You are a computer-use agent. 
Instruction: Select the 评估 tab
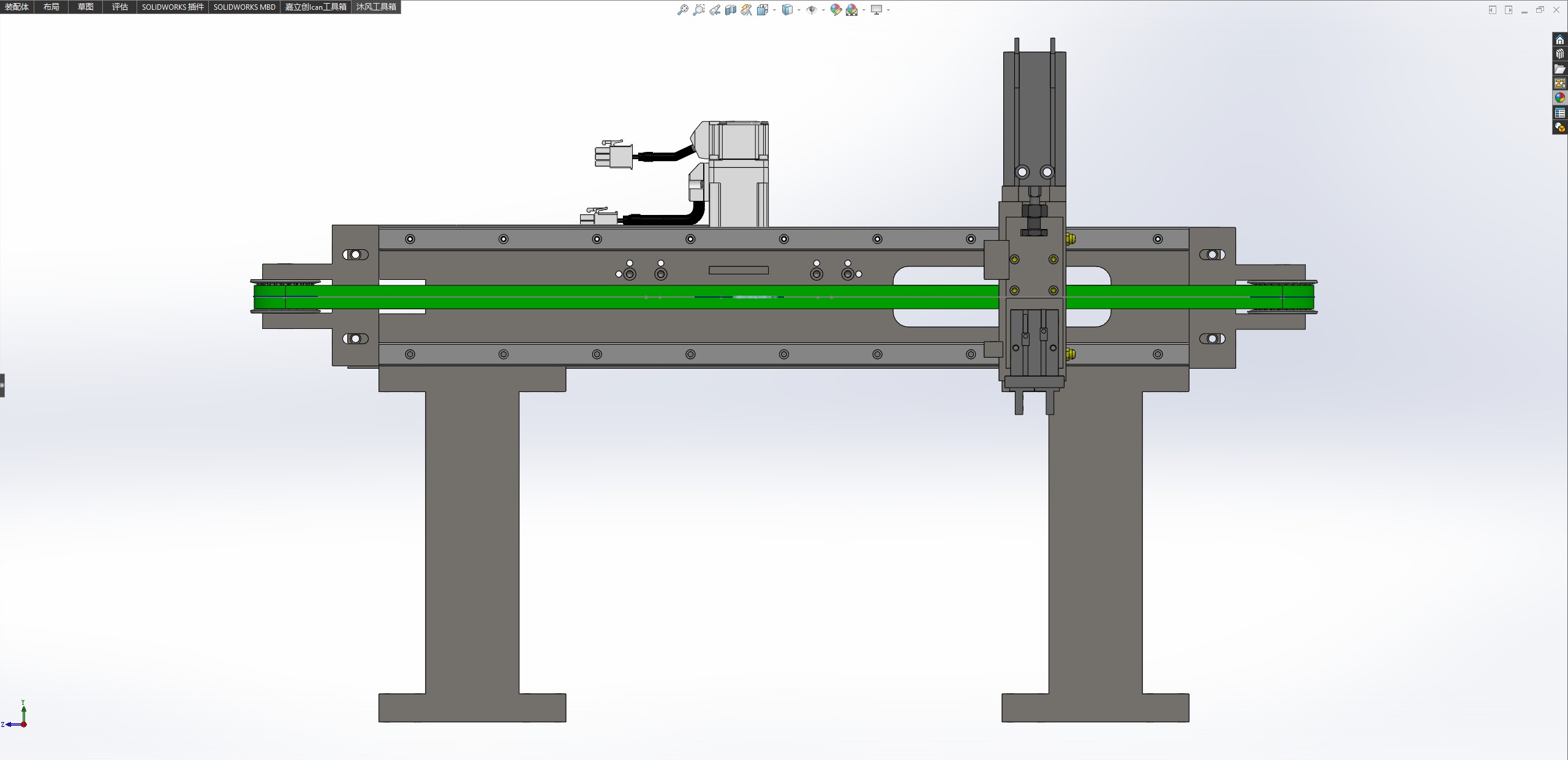119,7
